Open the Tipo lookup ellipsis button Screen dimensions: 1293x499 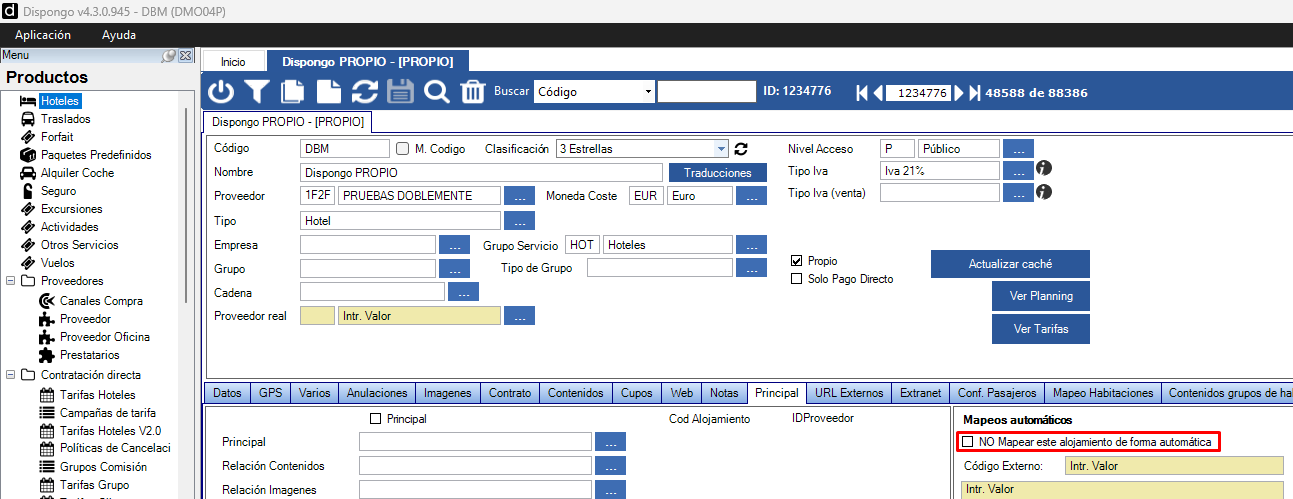519,221
